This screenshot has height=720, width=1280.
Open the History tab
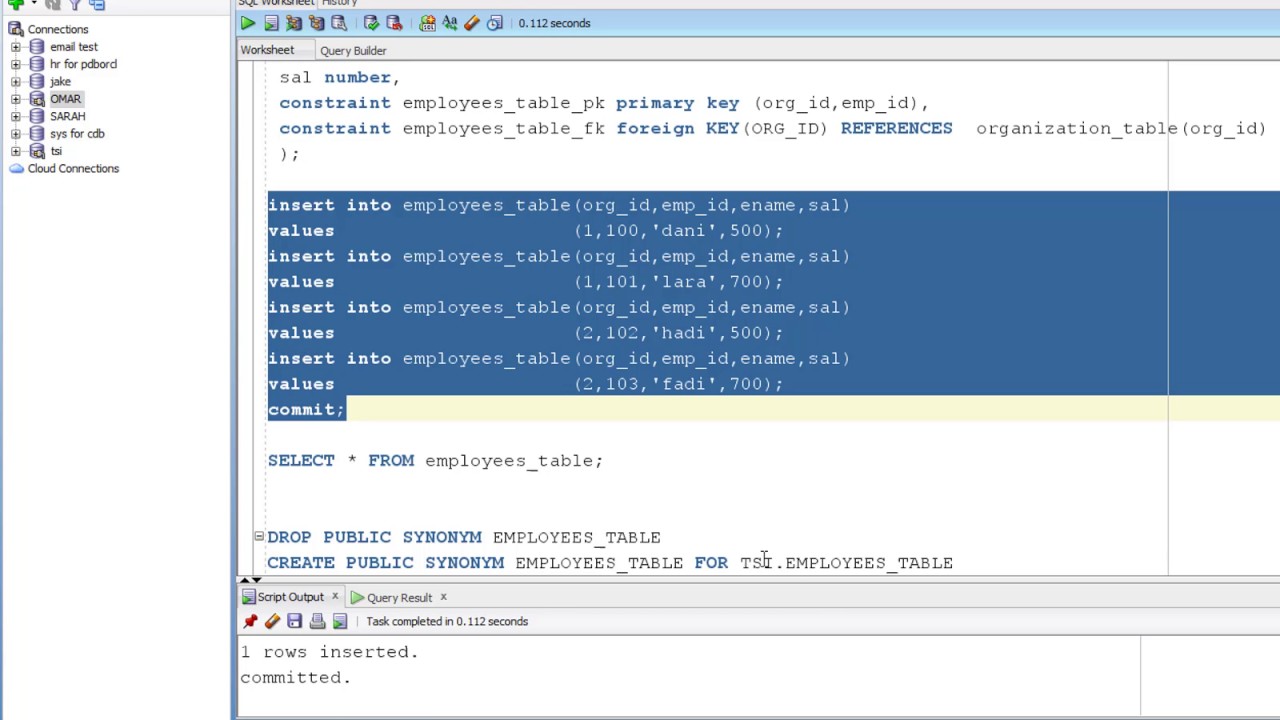(339, 3)
